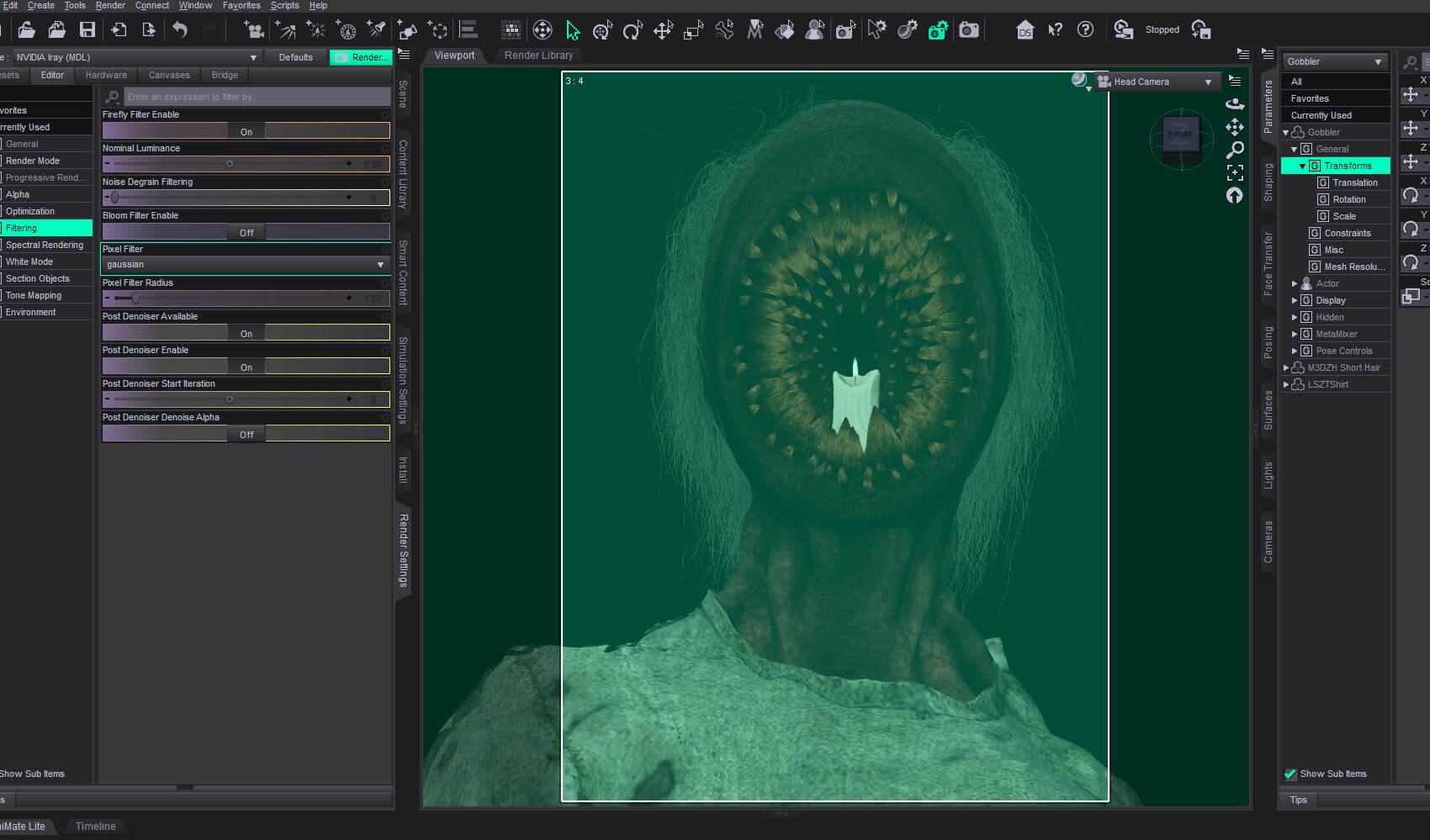The image size is (1430, 840).
Task: Select the Rotation property group
Action: pos(1348,199)
